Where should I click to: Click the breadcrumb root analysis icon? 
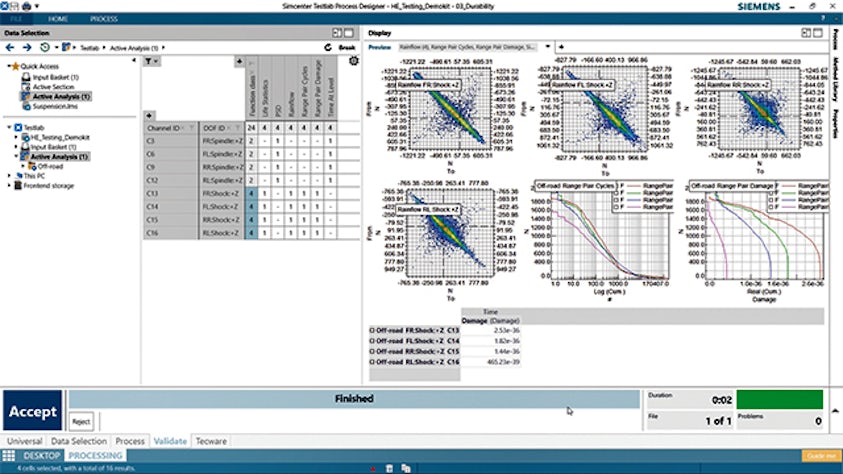pos(66,48)
